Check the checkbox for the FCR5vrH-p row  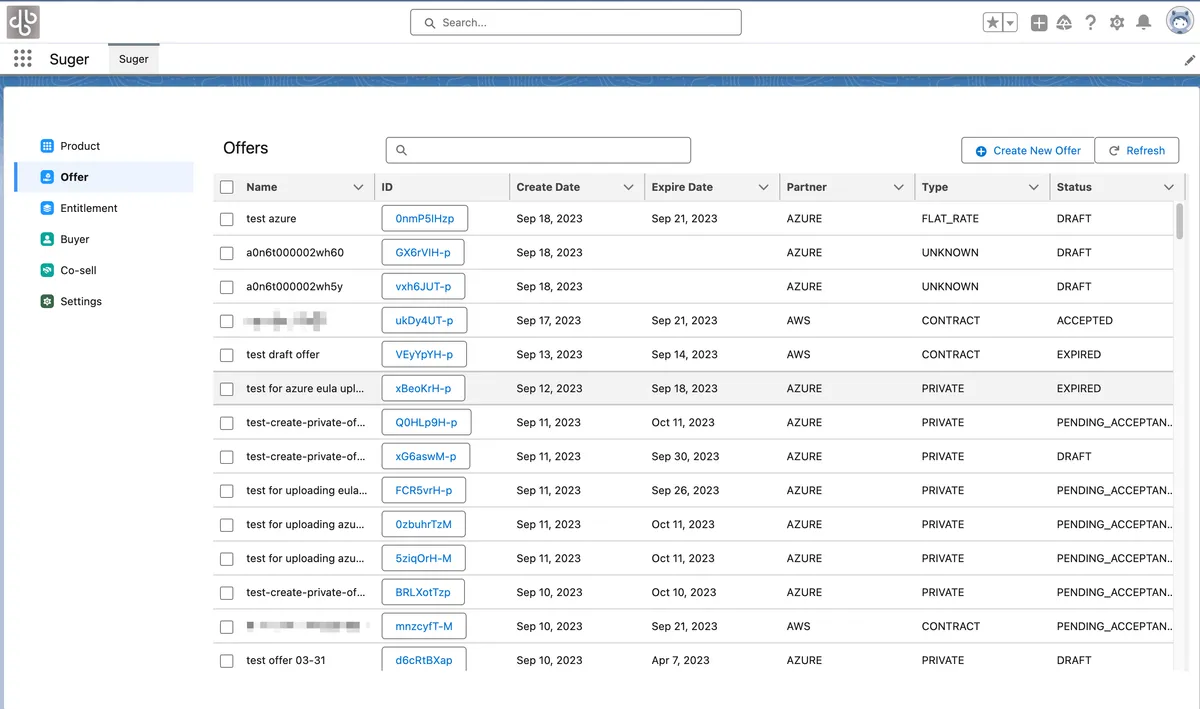(x=227, y=491)
